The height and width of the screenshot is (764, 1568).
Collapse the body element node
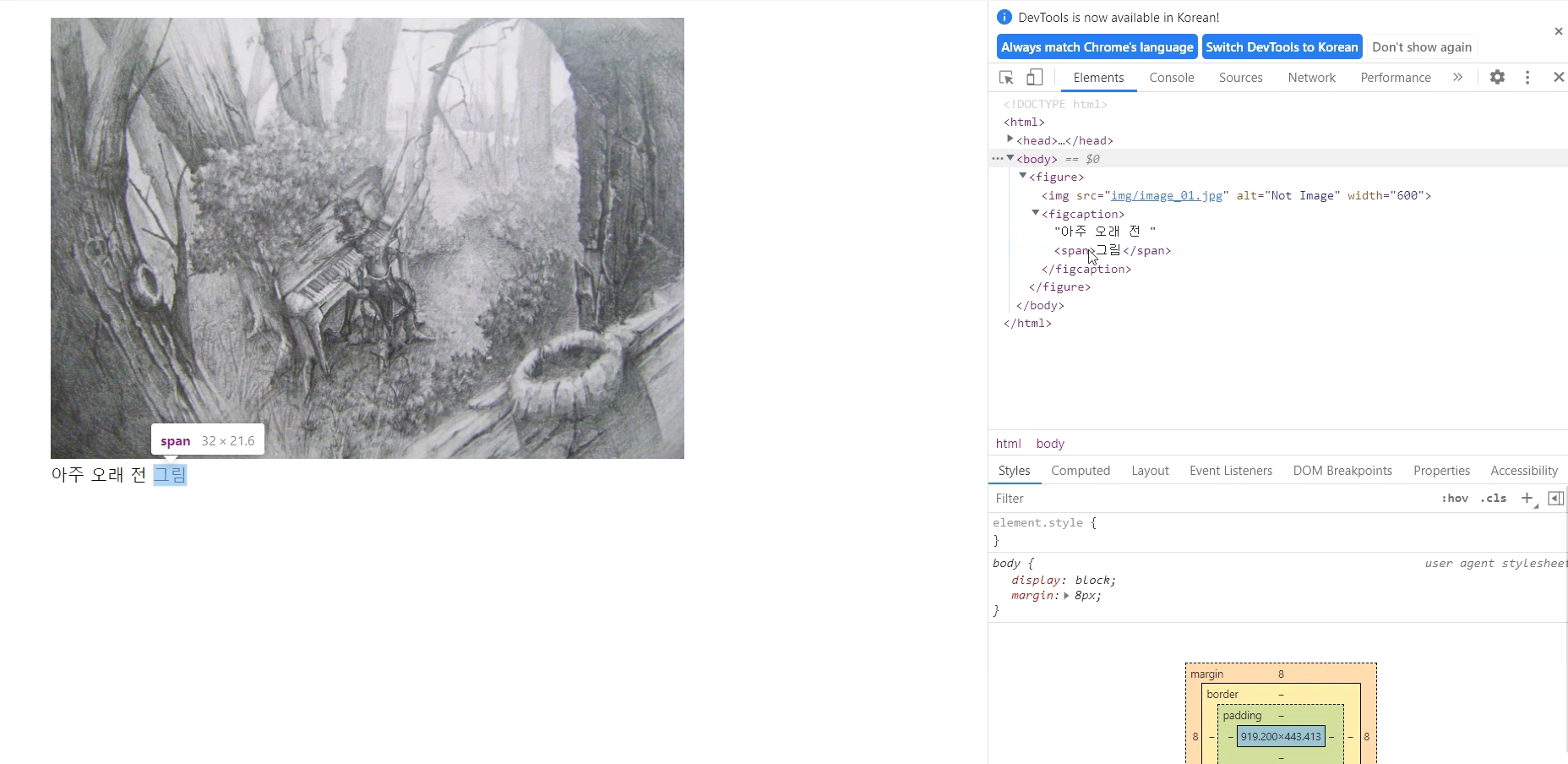[1010, 158]
